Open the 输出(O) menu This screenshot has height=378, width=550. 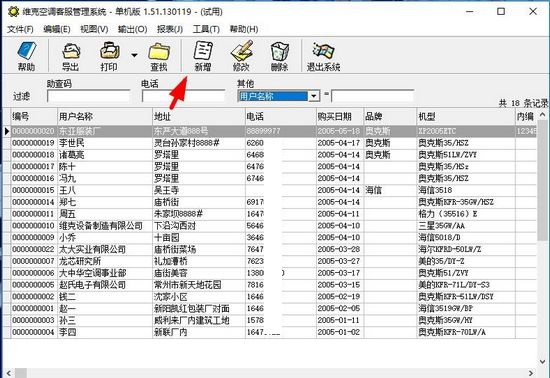132,29
